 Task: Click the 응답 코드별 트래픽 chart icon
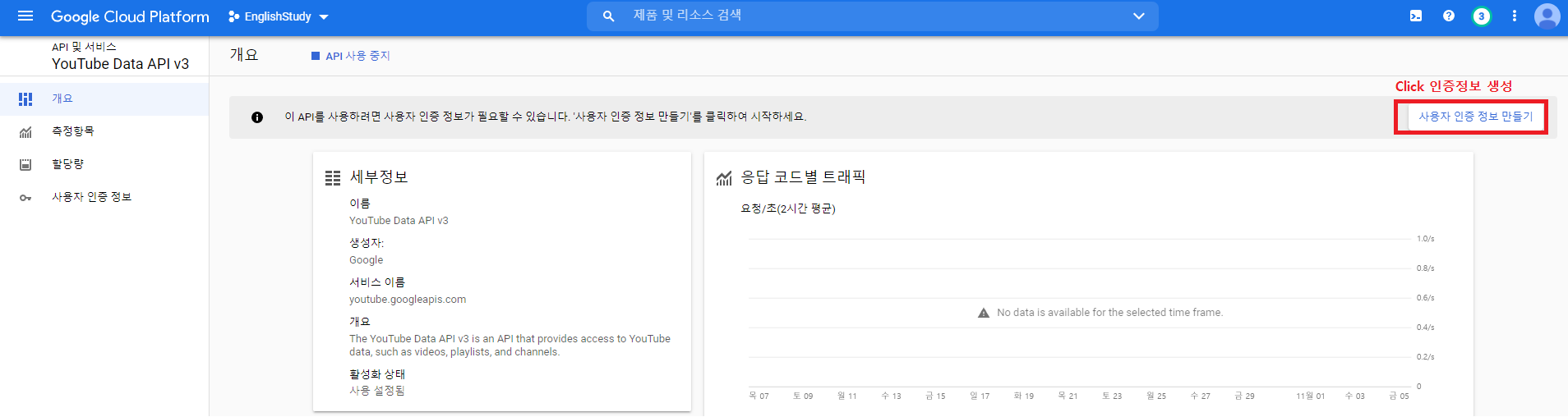[724, 178]
